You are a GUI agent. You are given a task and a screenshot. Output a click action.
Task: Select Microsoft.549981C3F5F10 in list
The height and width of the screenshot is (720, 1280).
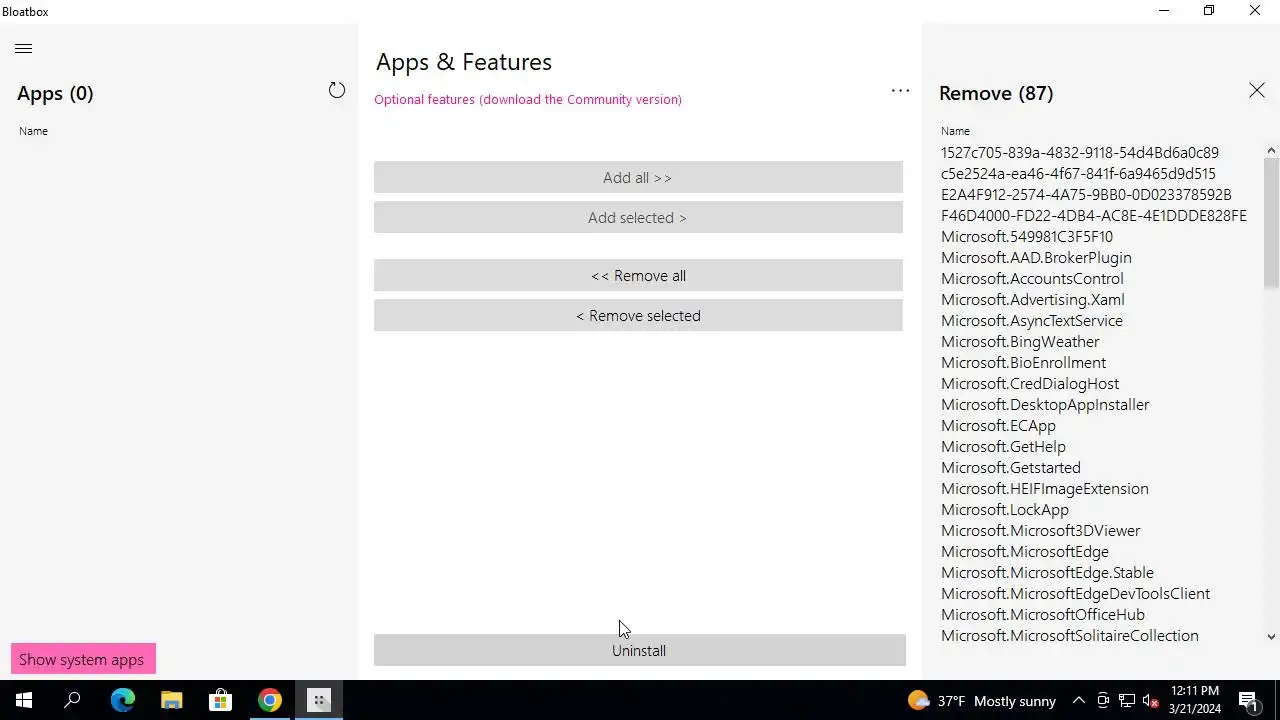pyautogui.click(x=1026, y=237)
